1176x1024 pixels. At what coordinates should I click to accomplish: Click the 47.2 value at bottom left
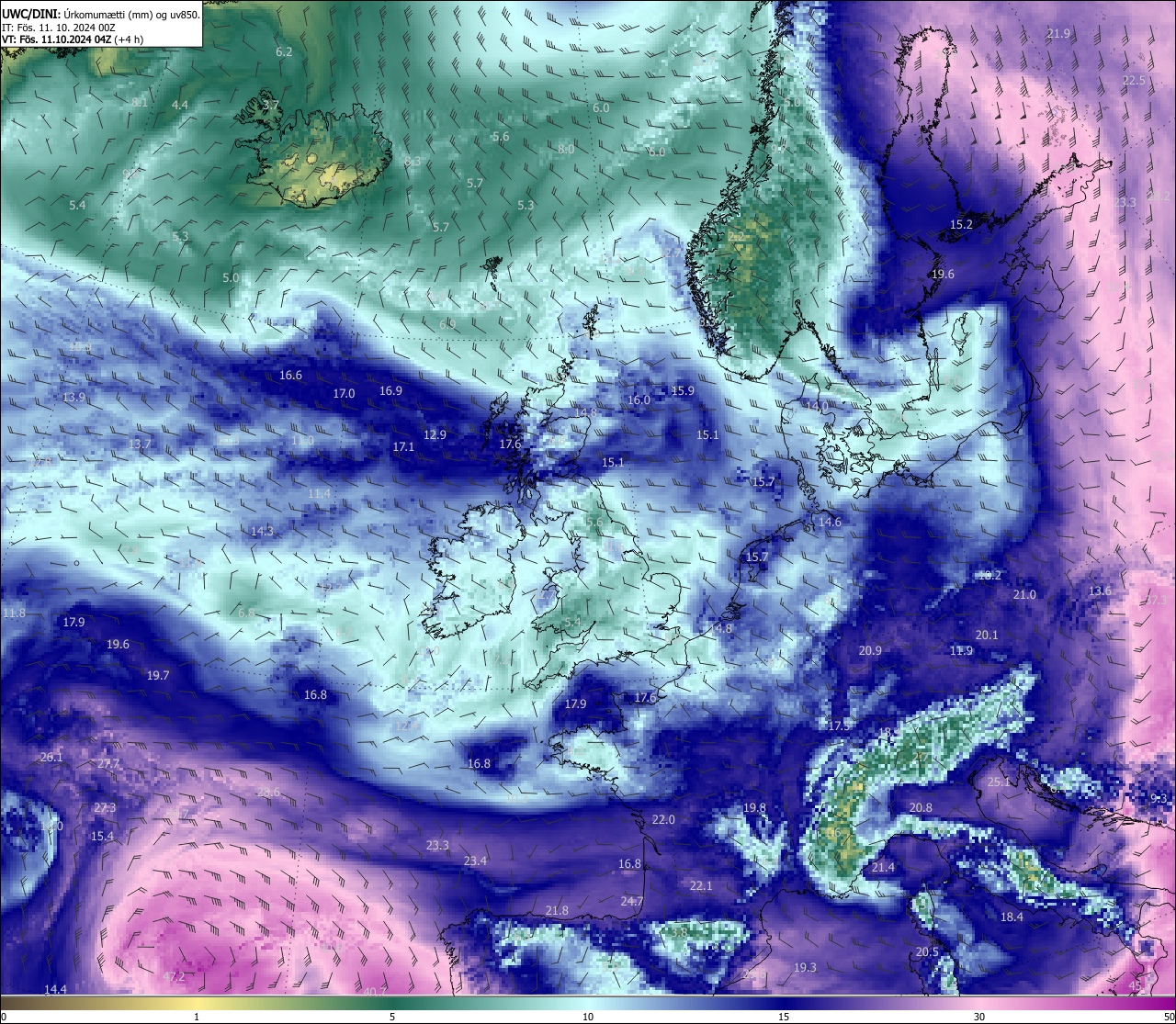pos(174,977)
